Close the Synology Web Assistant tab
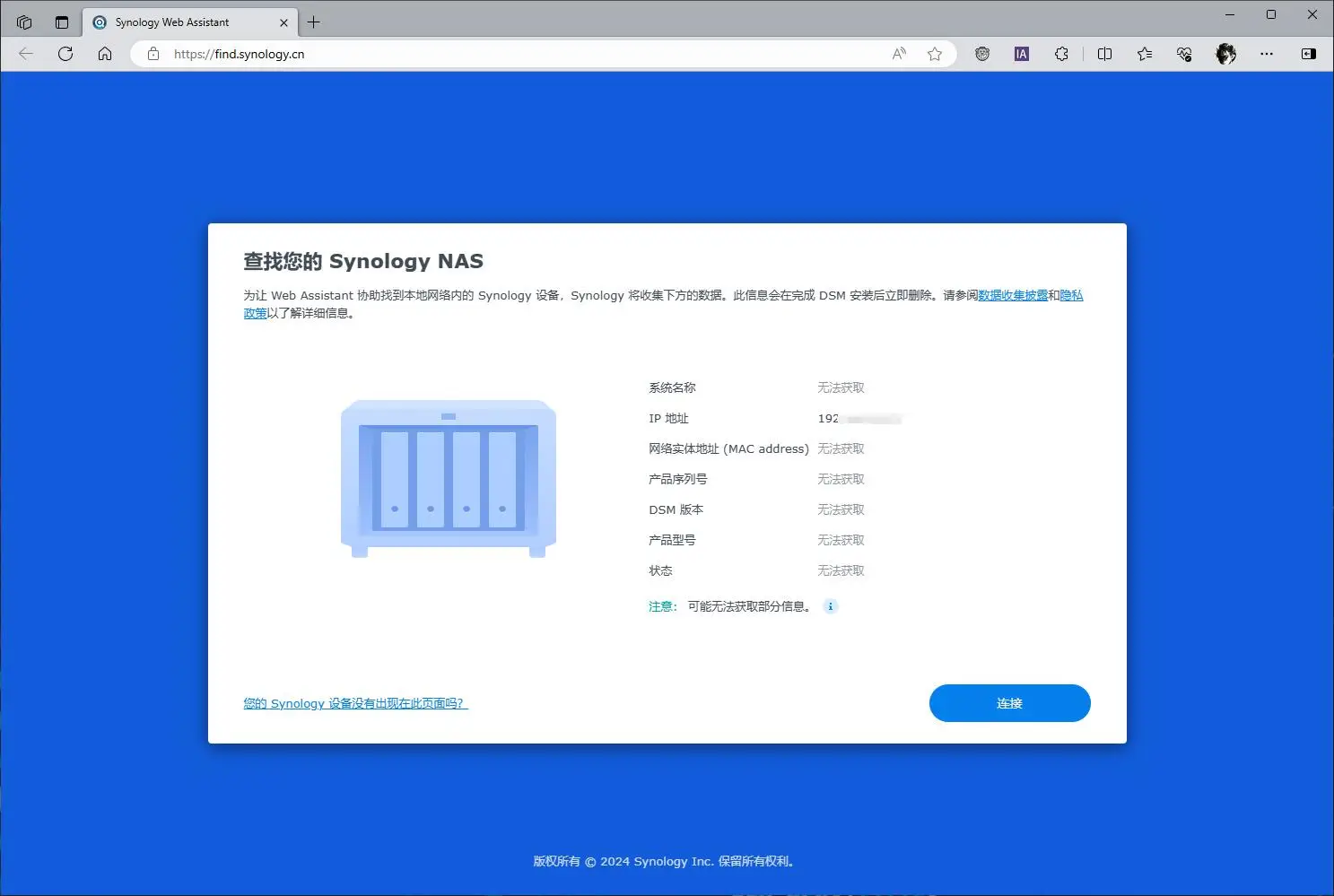 click(283, 22)
